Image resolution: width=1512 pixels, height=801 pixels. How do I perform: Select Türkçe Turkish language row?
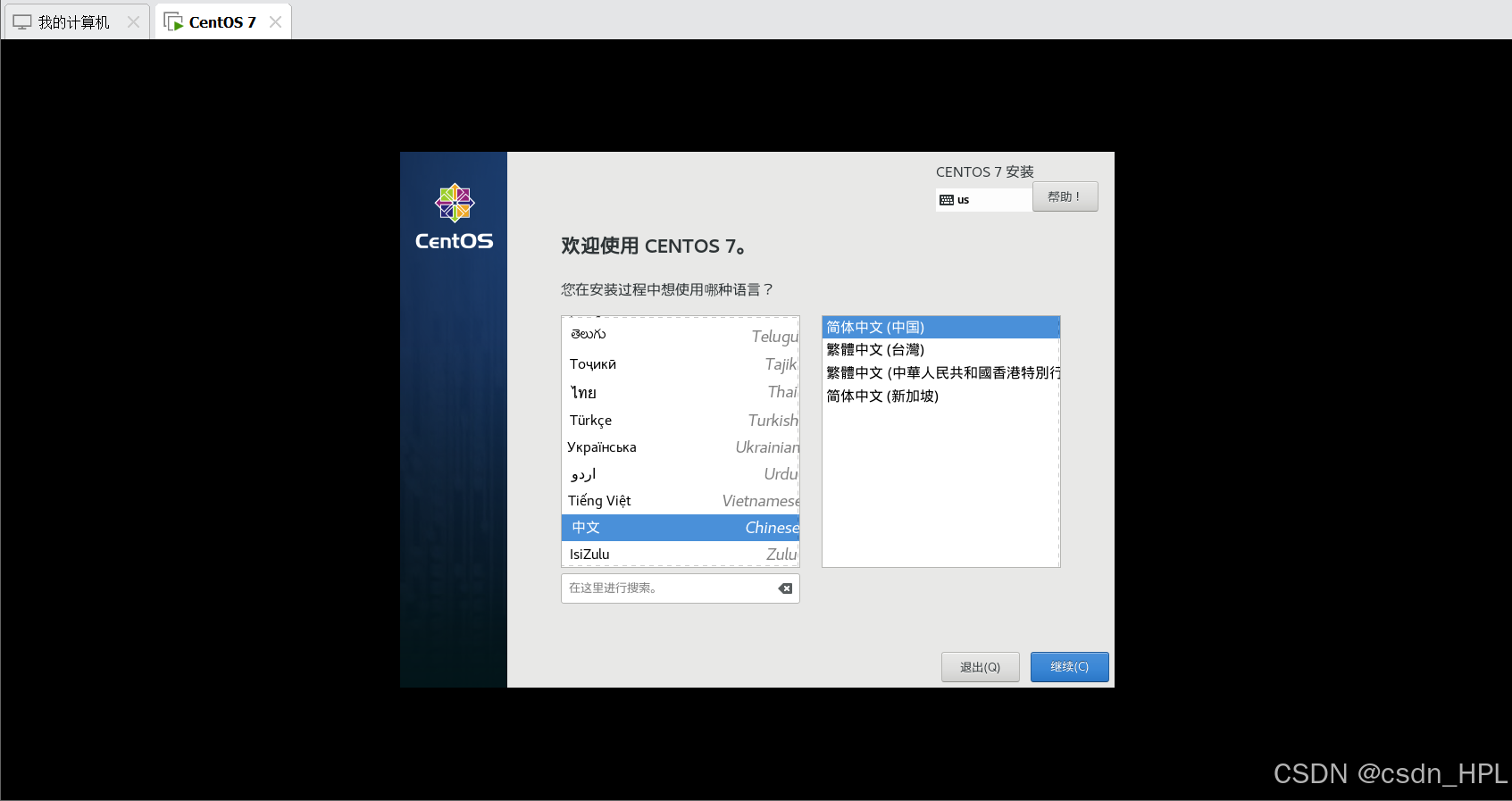coord(681,420)
